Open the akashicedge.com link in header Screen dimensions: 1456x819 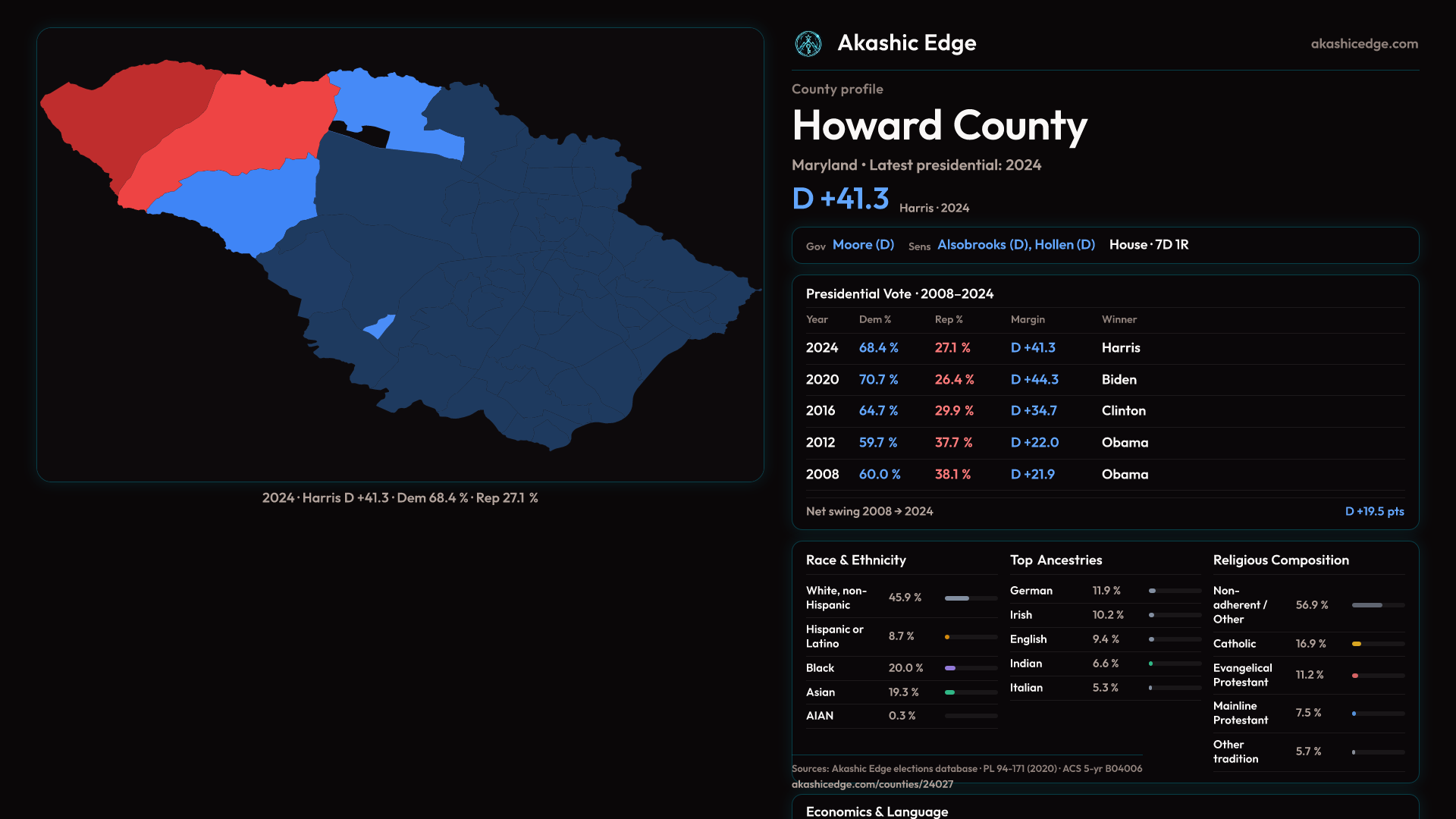1363,44
